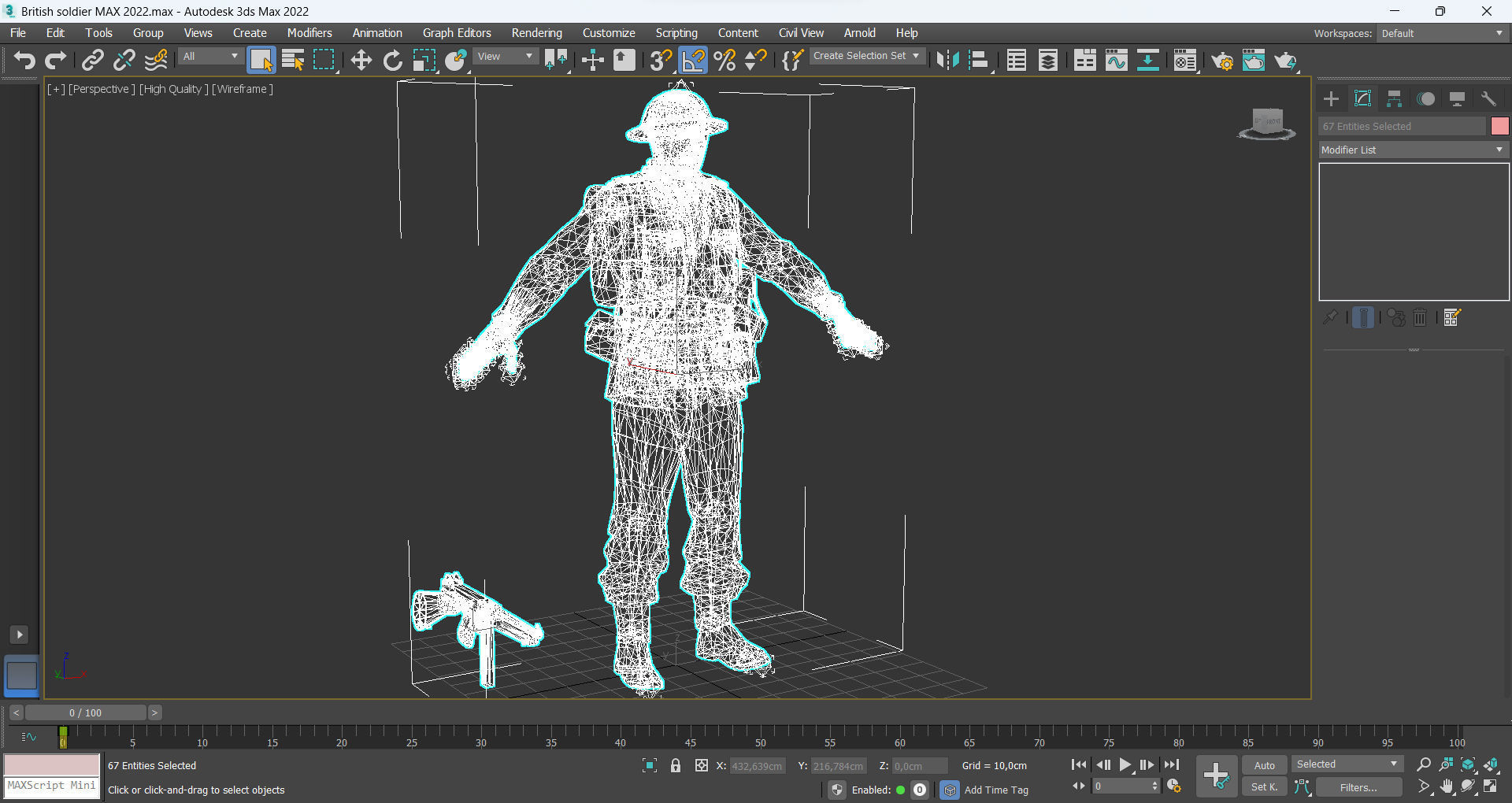
Task: Click the MAXScript Mini listener field
Action: pos(52,786)
